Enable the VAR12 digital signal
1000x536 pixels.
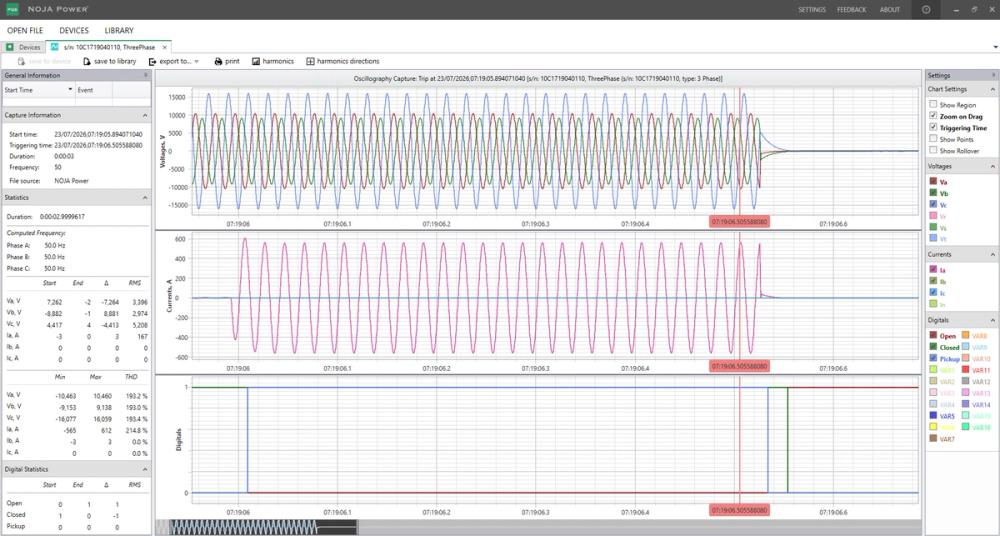tap(966, 382)
